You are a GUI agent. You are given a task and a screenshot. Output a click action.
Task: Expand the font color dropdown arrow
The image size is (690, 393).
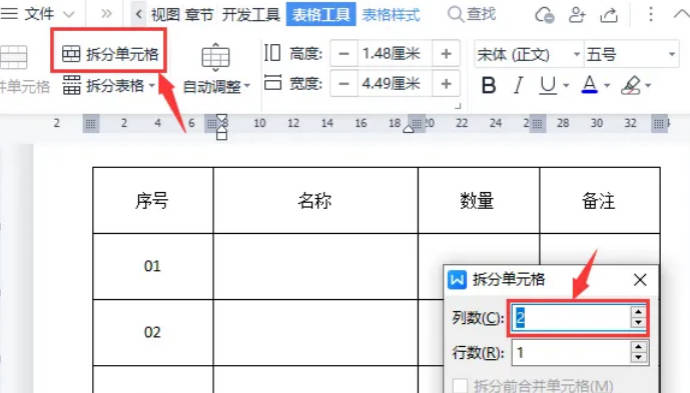point(607,85)
